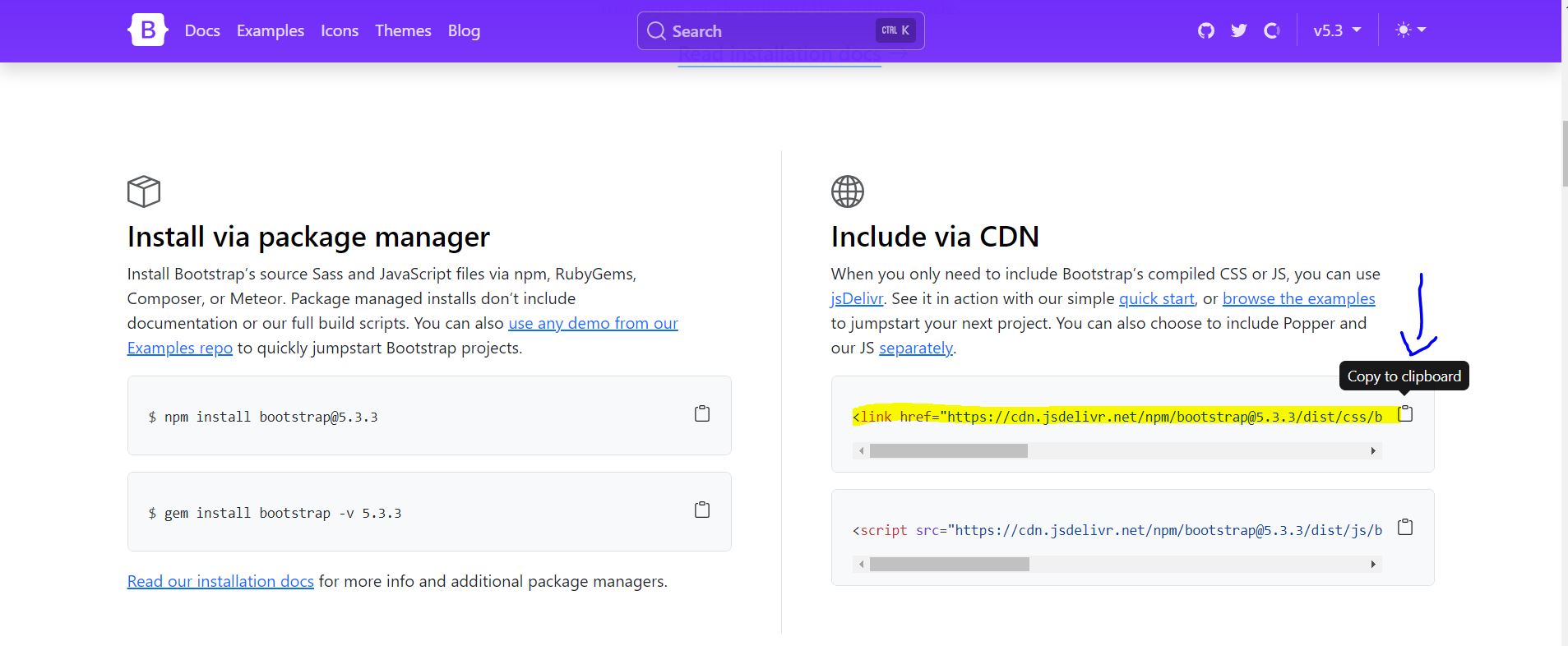
Task: Click left arrow of script code scrollbar
Action: click(x=861, y=565)
